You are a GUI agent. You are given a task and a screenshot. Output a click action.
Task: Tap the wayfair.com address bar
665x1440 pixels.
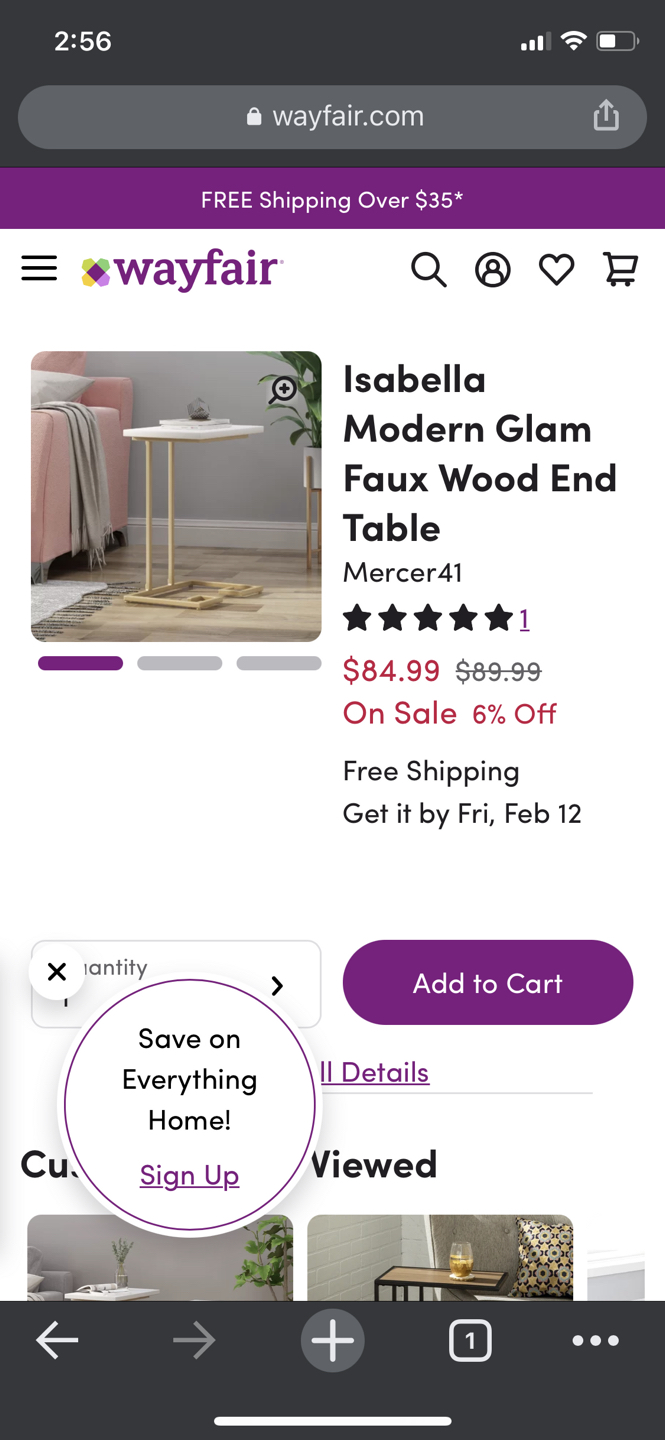tap(332, 117)
